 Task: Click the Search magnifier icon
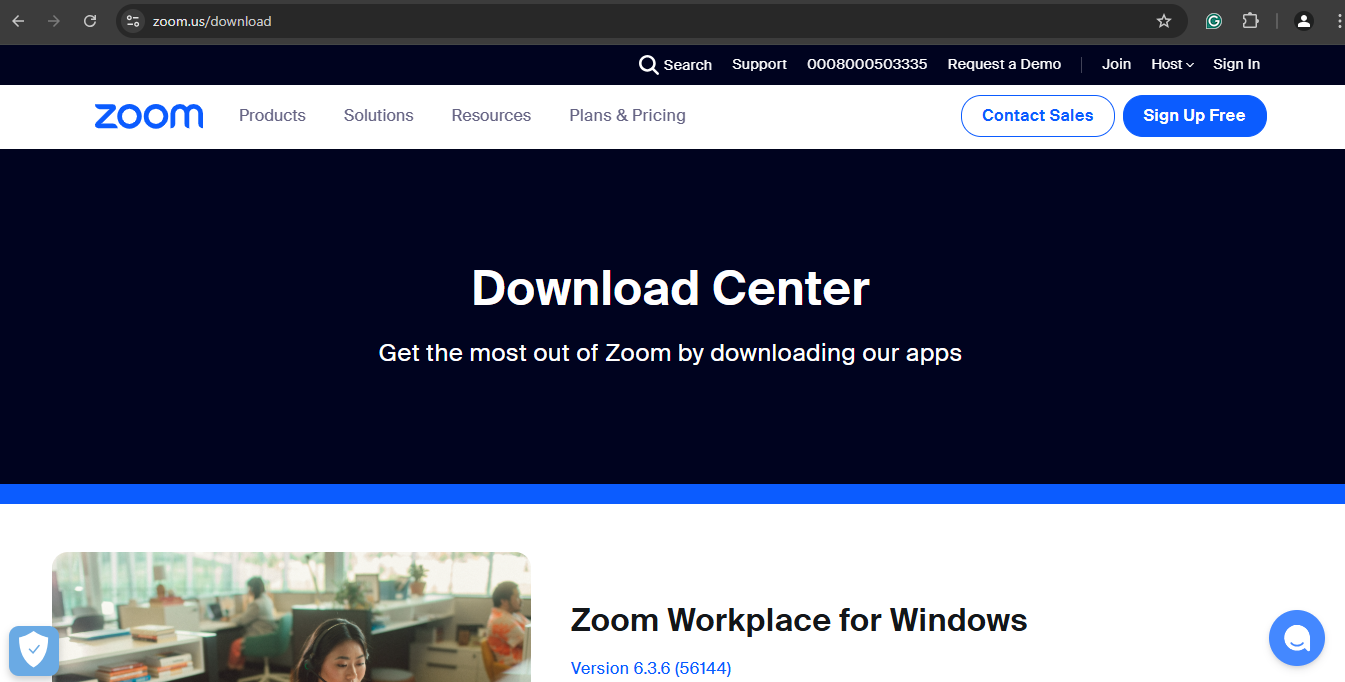pos(649,65)
